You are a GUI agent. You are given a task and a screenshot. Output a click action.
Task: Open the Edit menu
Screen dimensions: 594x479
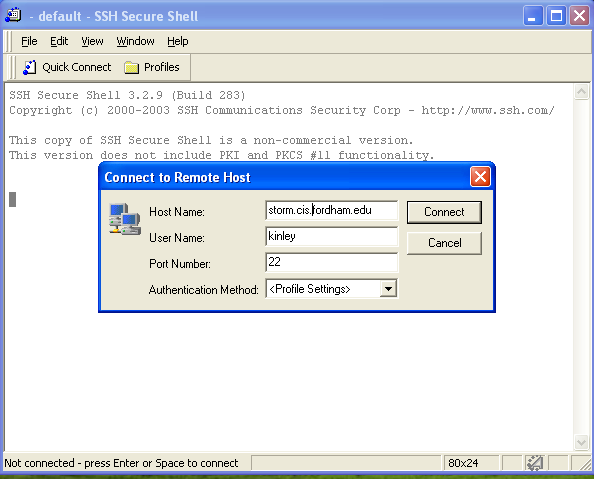pos(59,41)
